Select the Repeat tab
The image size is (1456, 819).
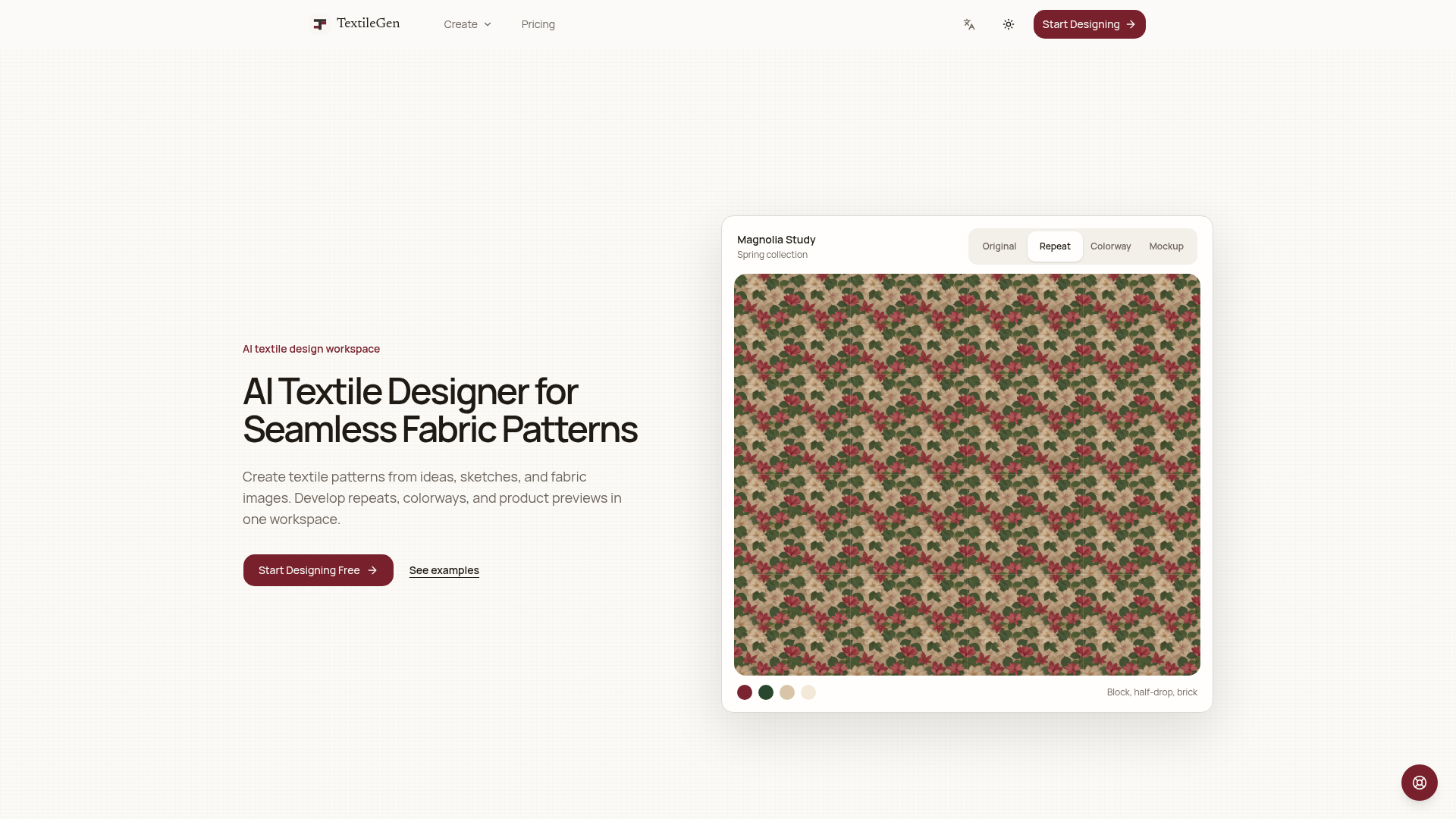[1055, 246]
